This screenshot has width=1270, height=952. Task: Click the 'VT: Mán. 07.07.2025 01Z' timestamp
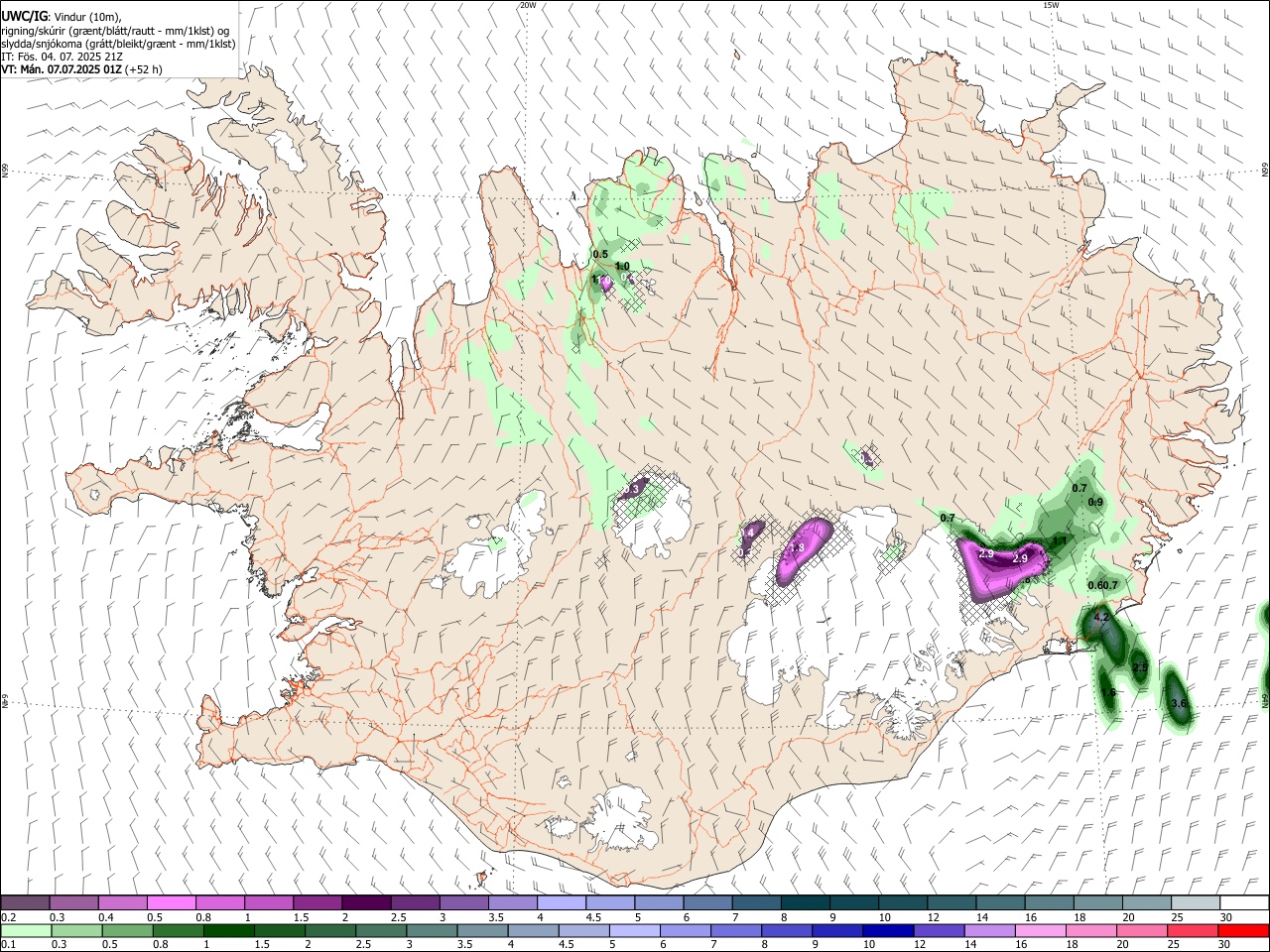pyautogui.click(x=62, y=69)
